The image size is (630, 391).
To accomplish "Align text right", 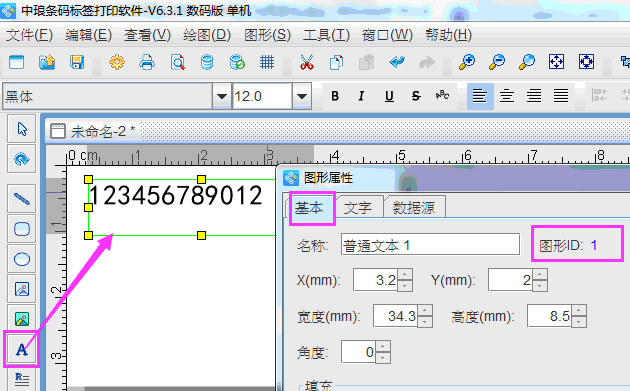I will (x=534, y=96).
